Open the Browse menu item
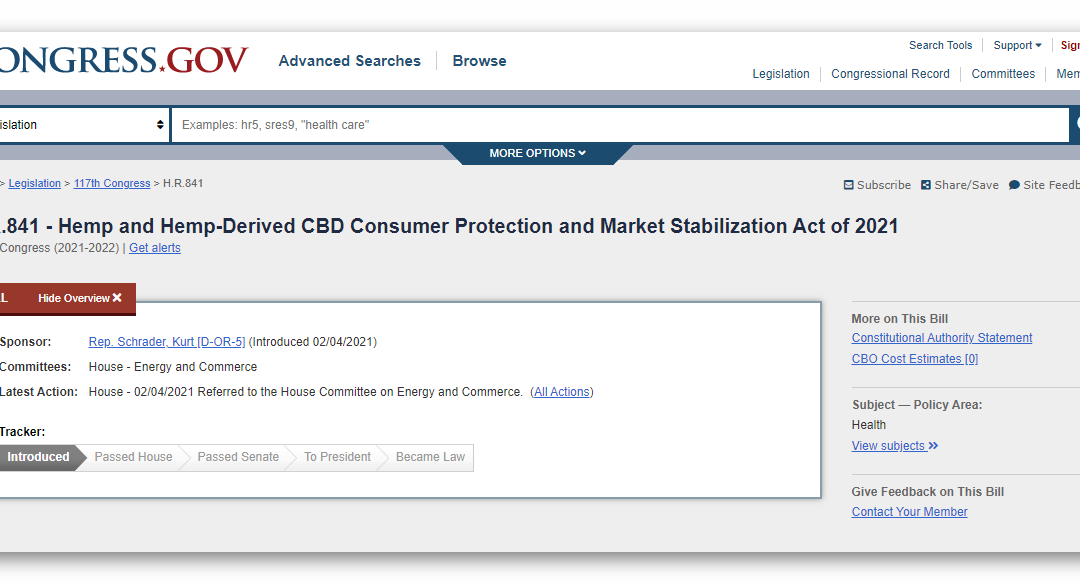 click(x=479, y=61)
